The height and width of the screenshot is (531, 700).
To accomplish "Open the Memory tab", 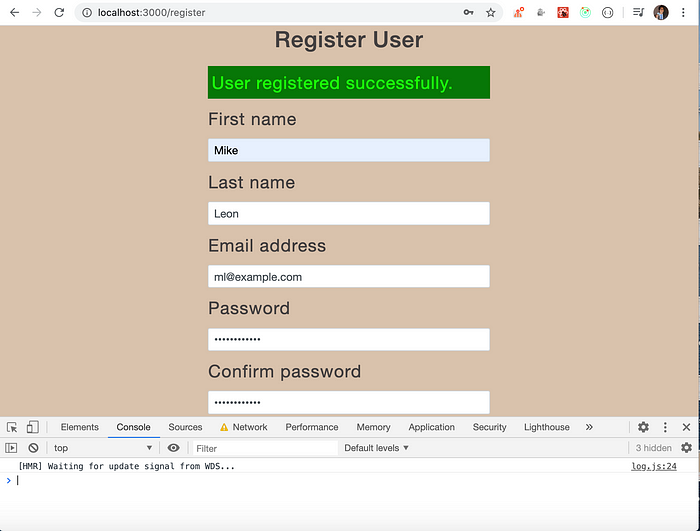I will click(373, 427).
